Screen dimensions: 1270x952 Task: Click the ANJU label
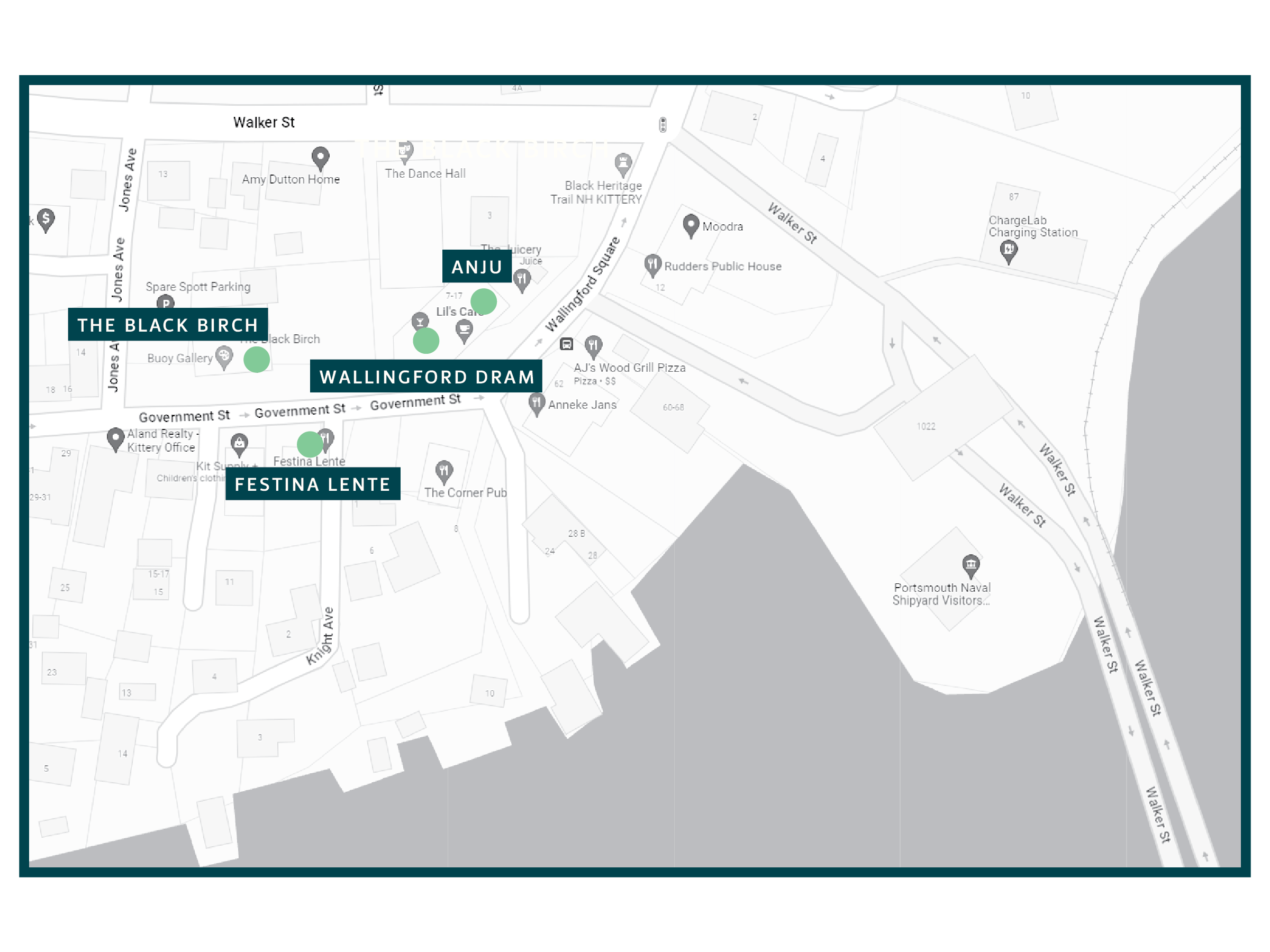click(x=477, y=267)
